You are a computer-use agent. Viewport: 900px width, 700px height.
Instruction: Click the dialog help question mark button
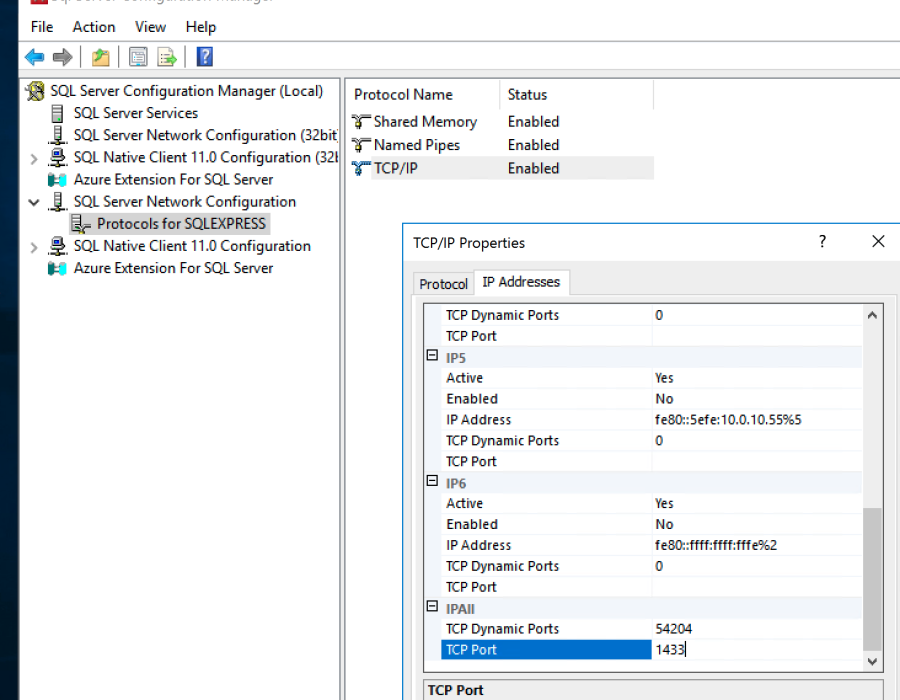823,242
